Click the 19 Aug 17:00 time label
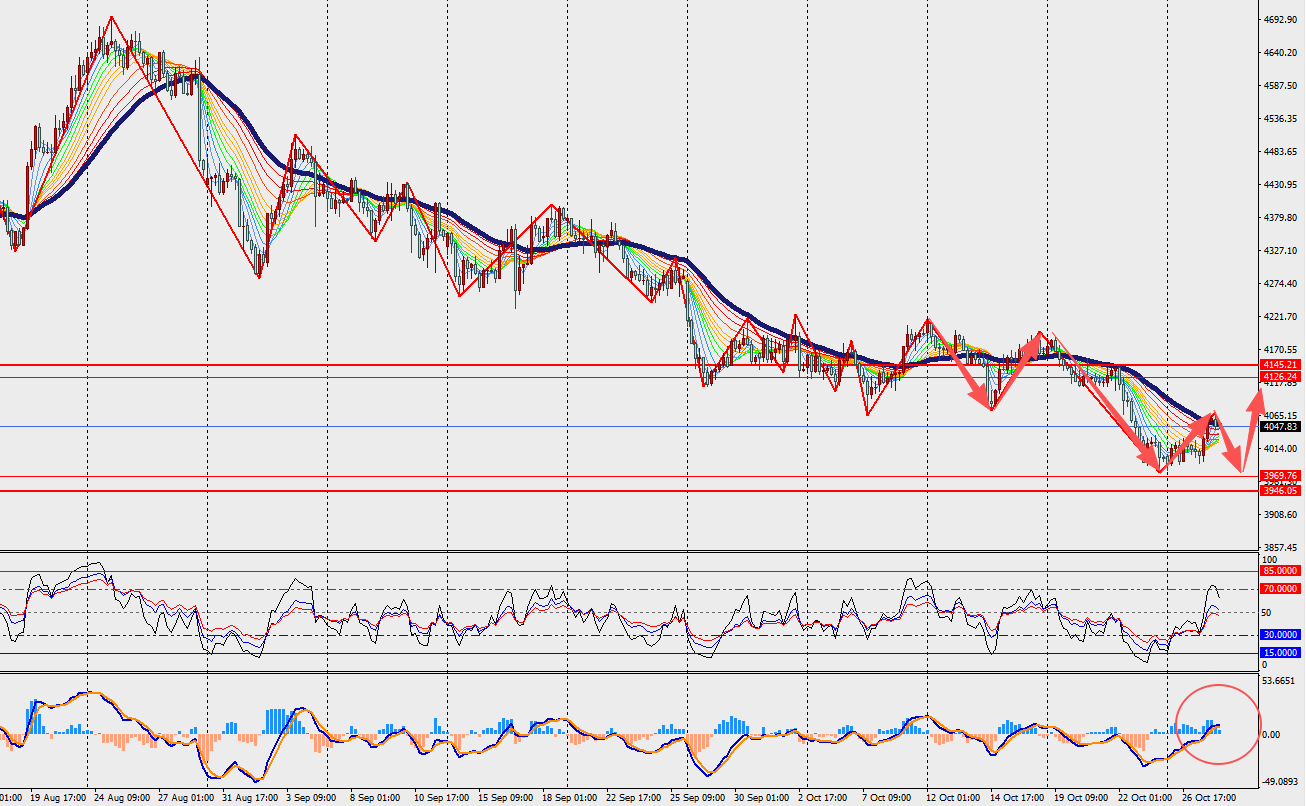This screenshot has width=1306, height=806. [x=56, y=798]
